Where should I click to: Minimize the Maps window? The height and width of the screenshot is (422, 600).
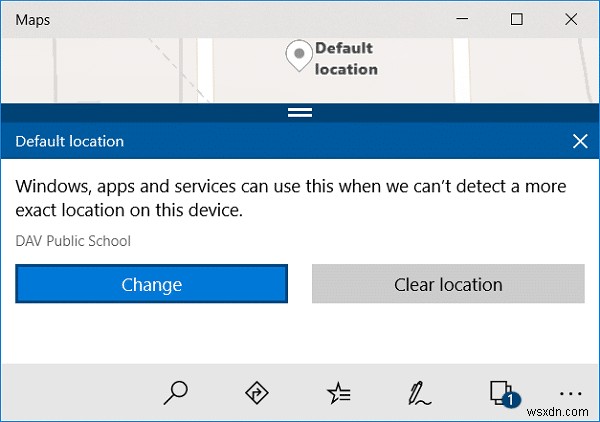pos(461,19)
